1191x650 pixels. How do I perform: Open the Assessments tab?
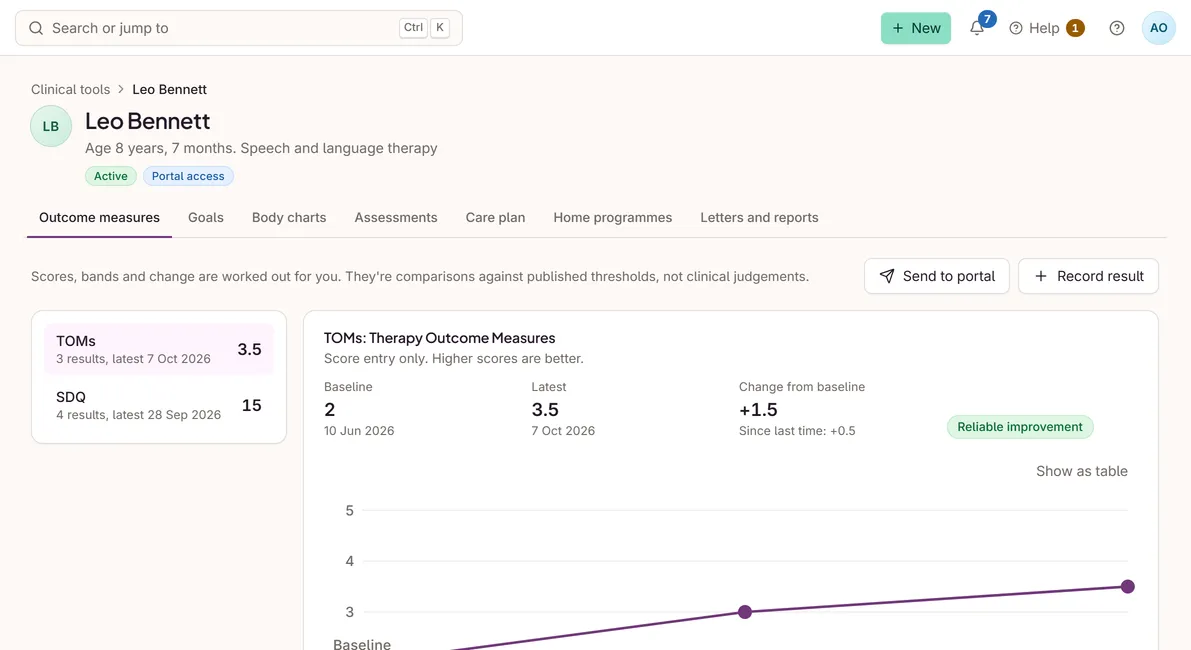(396, 217)
